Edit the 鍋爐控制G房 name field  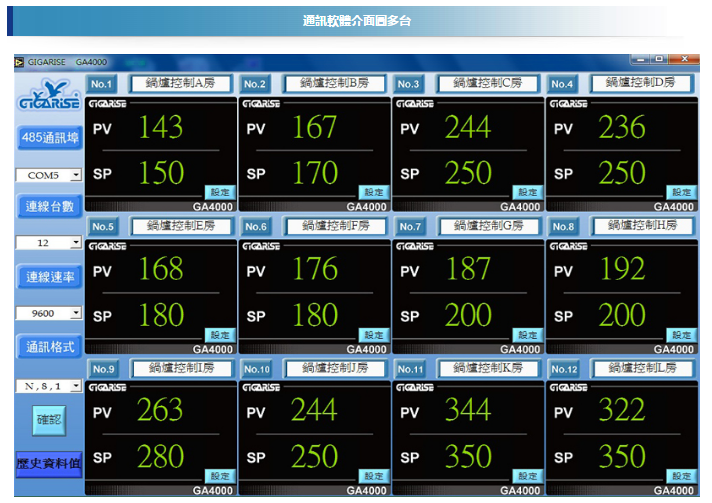coord(488,226)
